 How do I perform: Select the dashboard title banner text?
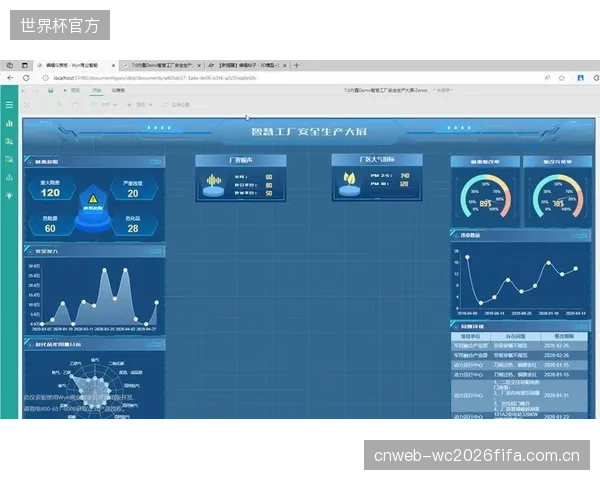click(309, 132)
